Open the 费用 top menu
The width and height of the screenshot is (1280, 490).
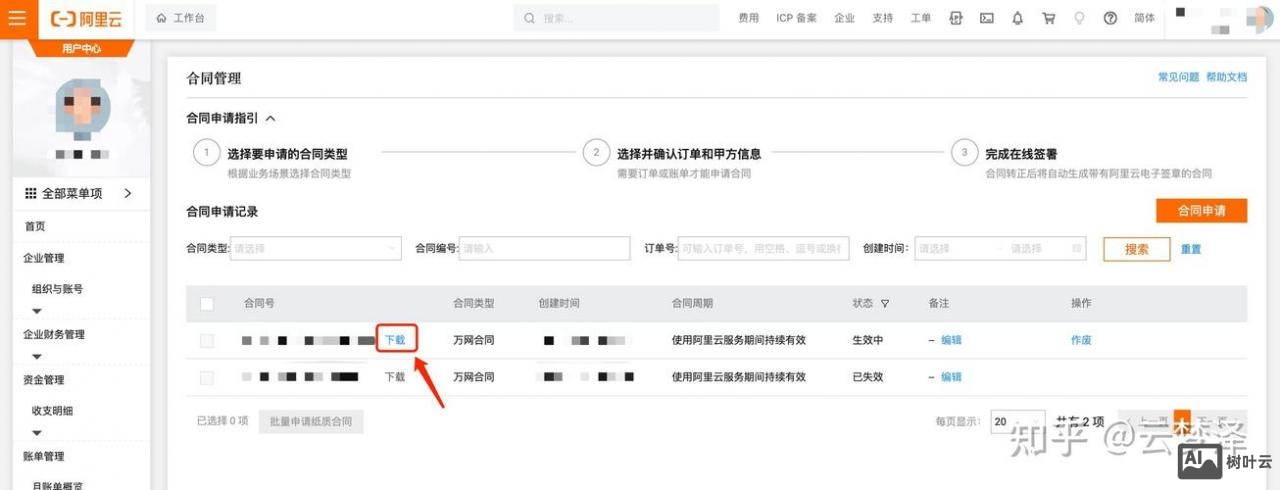[748, 18]
